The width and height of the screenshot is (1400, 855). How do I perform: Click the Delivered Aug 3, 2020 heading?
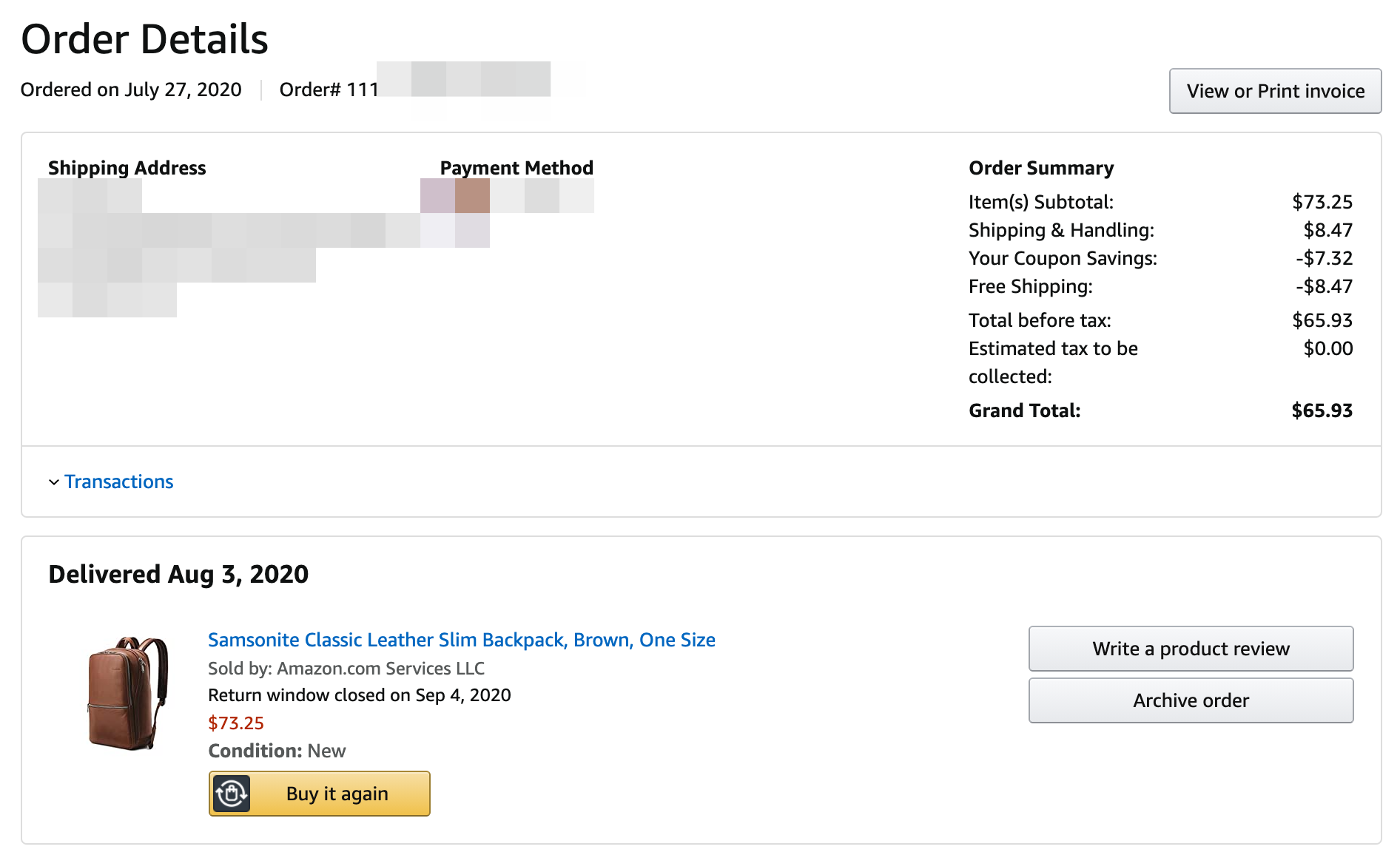click(x=178, y=574)
